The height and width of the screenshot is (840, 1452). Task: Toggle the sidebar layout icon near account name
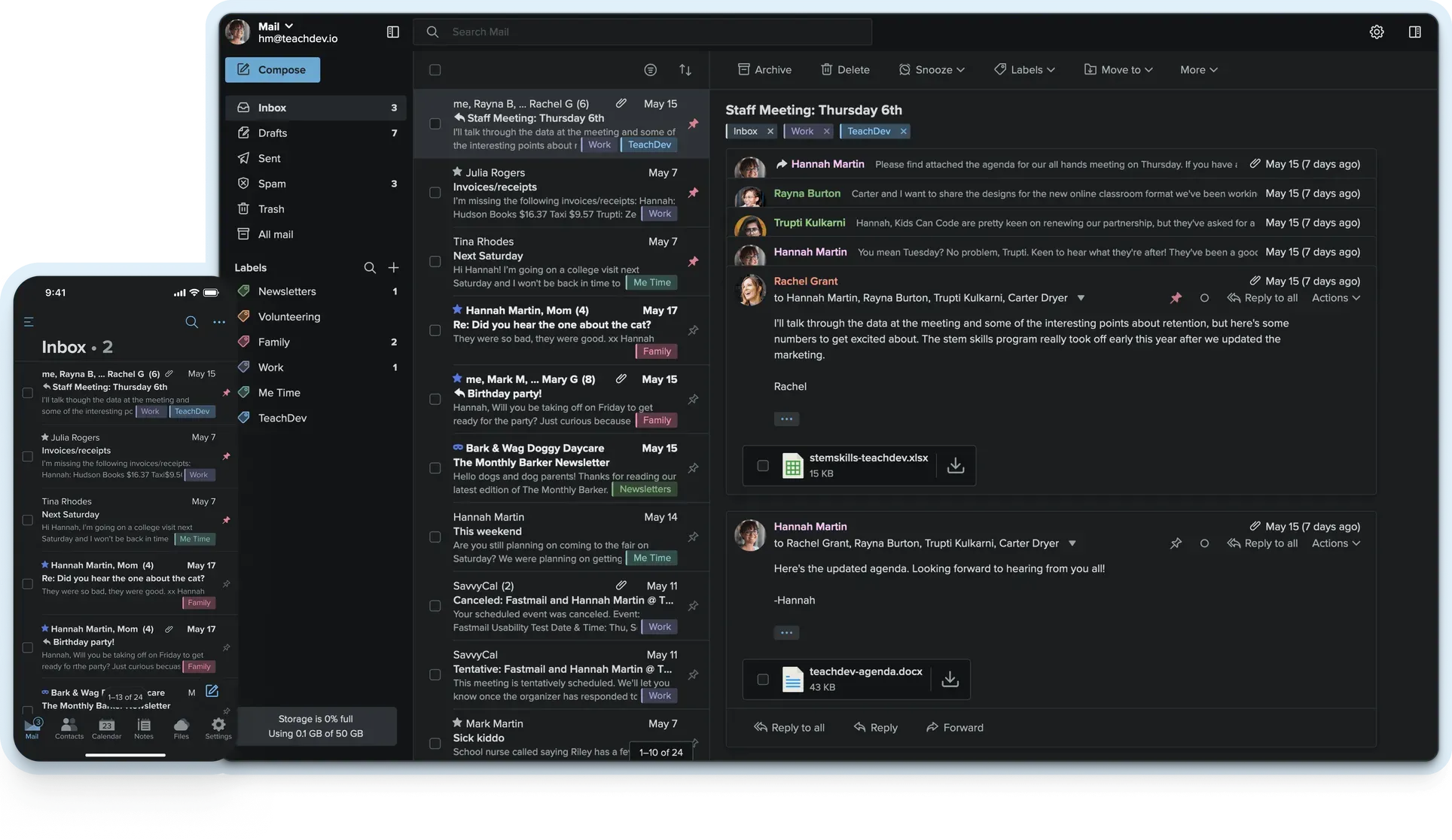(392, 32)
